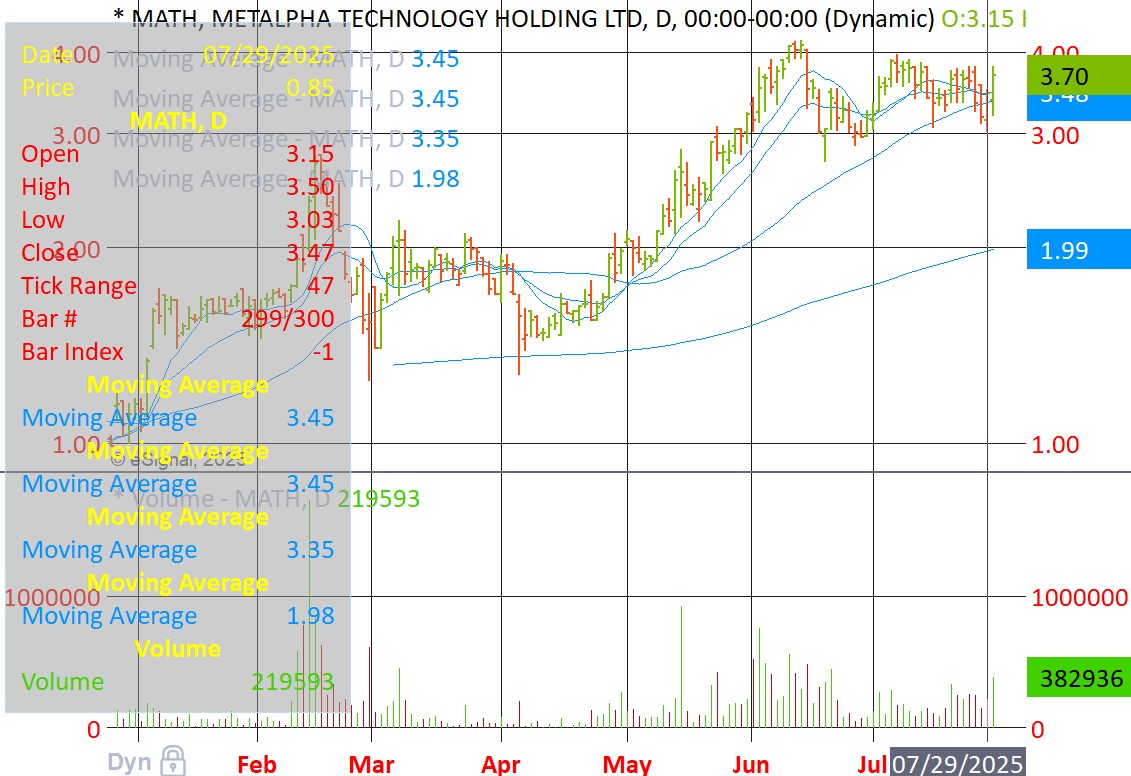Click the Price 0.85 row in data window
This screenshot has height=776, width=1131.
pos(177,87)
